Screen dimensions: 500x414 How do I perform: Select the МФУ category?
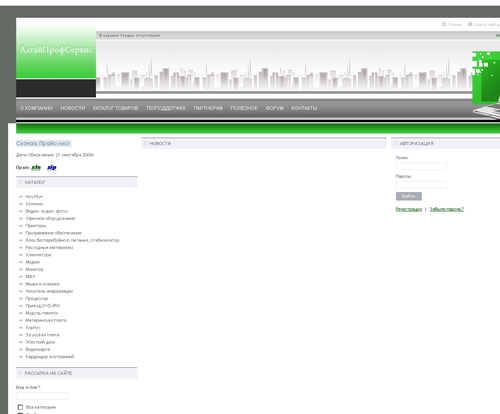tap(30, 277)
